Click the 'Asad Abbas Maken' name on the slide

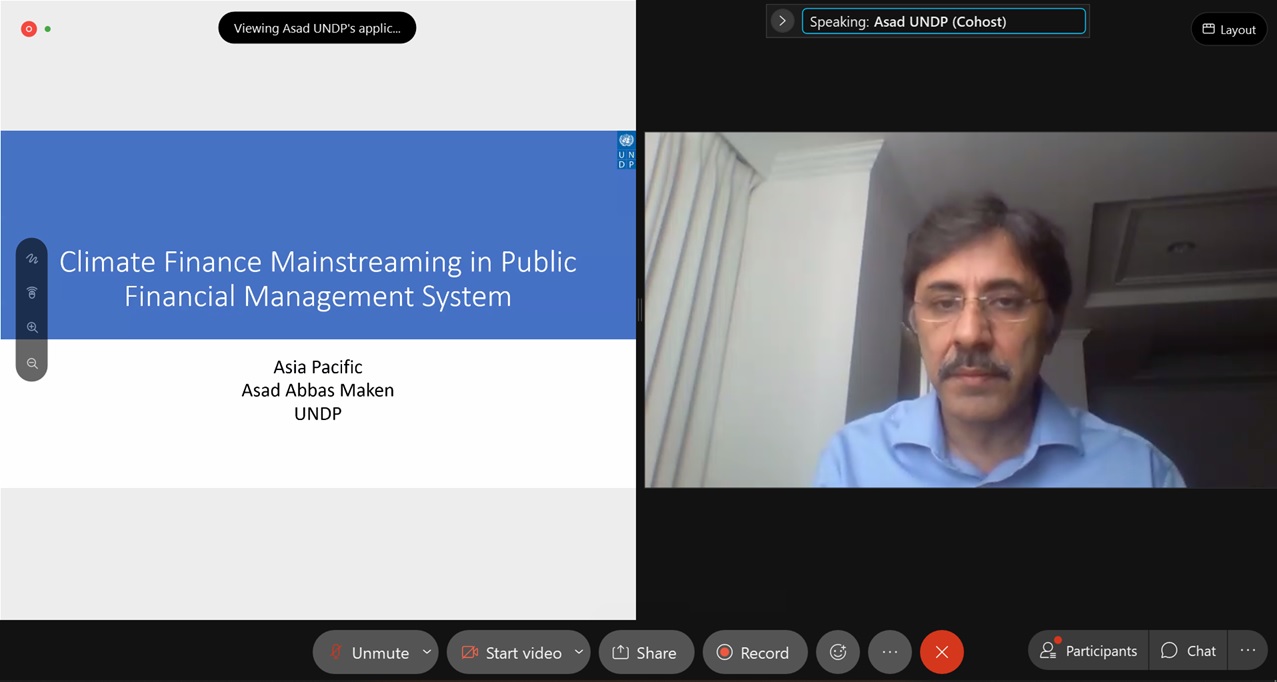[x=318, y=390]
